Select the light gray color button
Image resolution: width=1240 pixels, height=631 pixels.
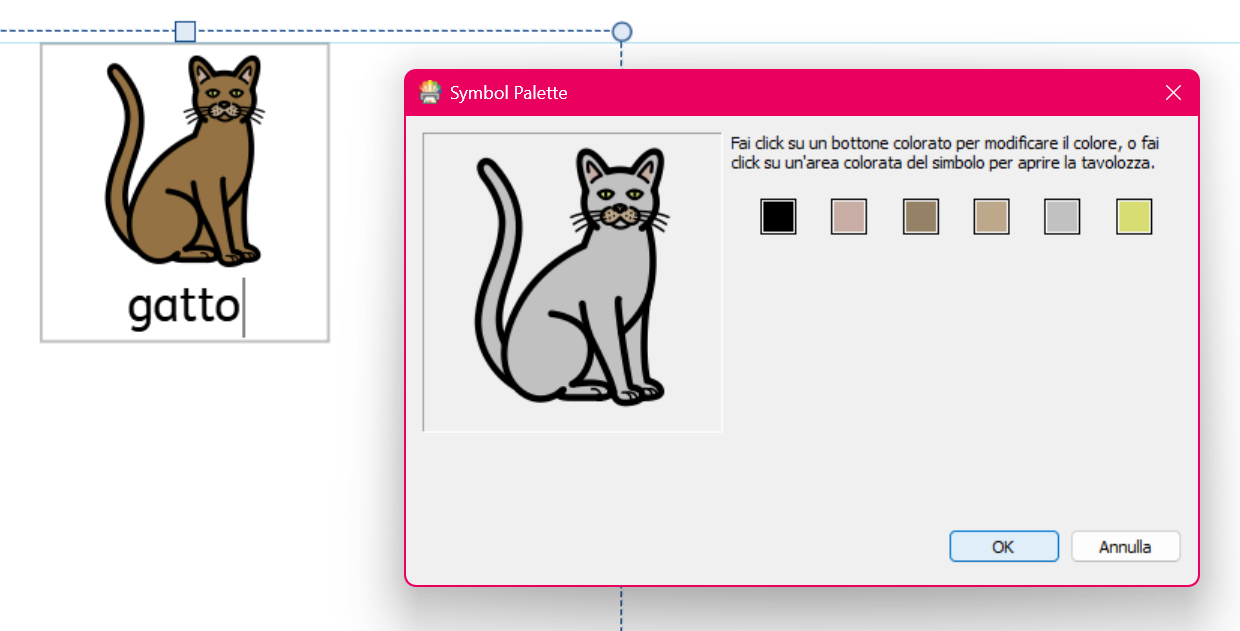(x=1062, y=216)
